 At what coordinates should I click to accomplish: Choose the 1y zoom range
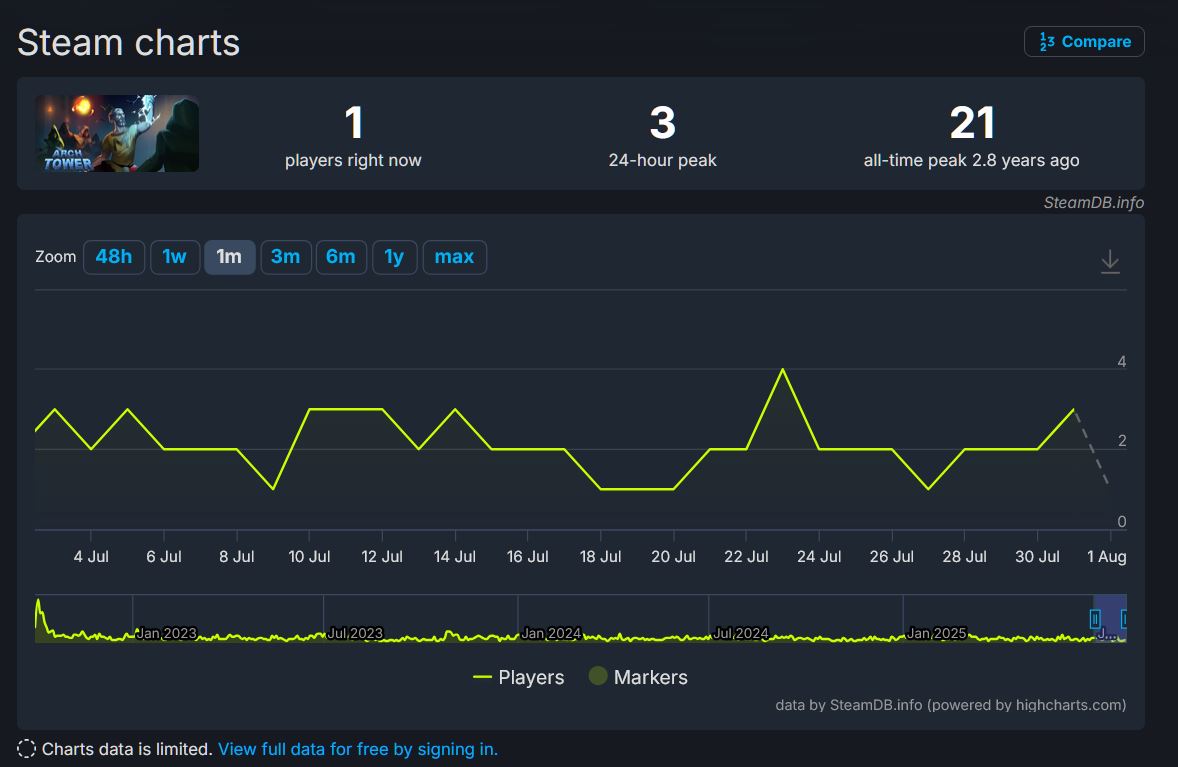394,257
